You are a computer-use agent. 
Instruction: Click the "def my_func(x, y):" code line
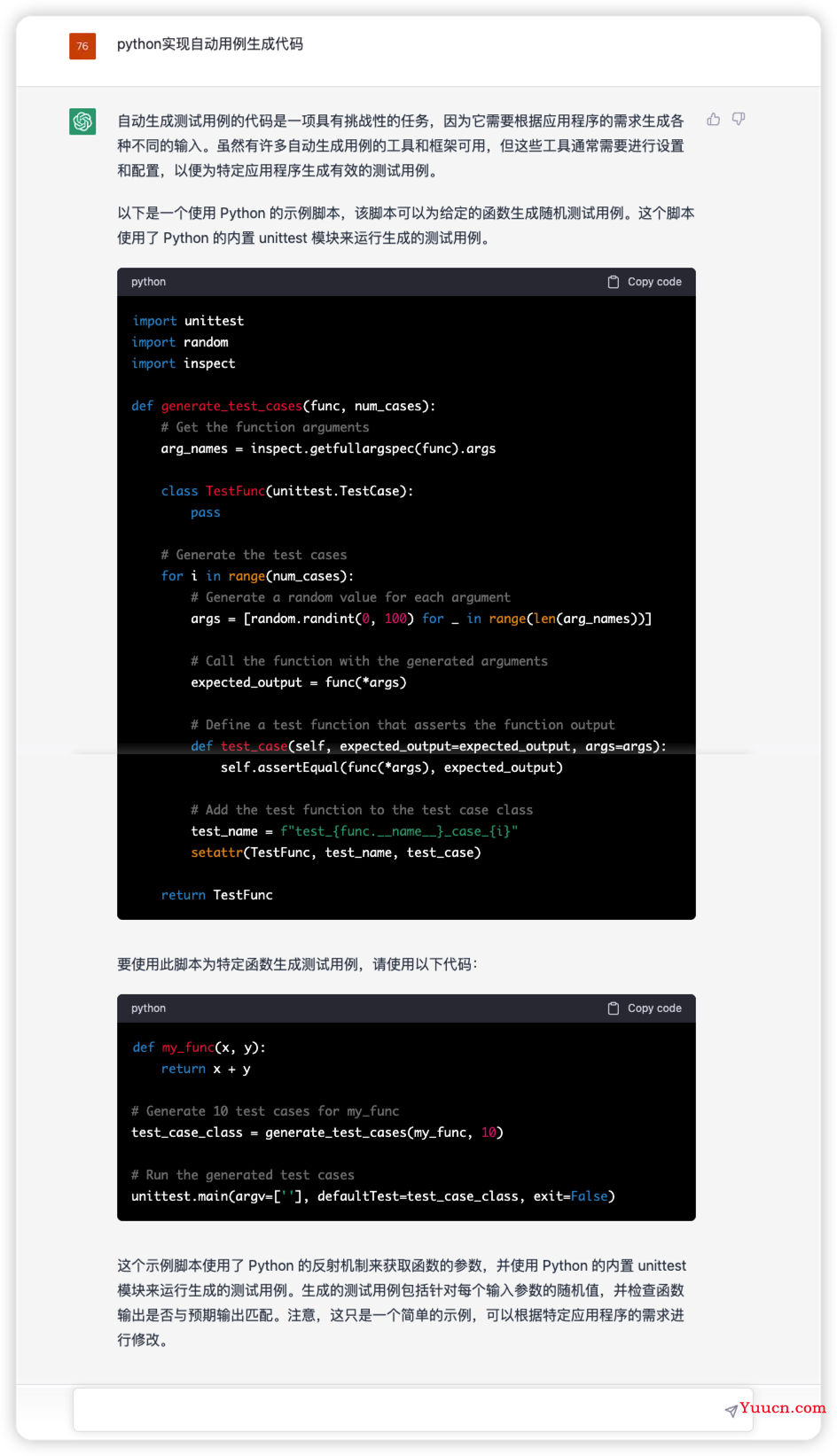[199, 1047]
